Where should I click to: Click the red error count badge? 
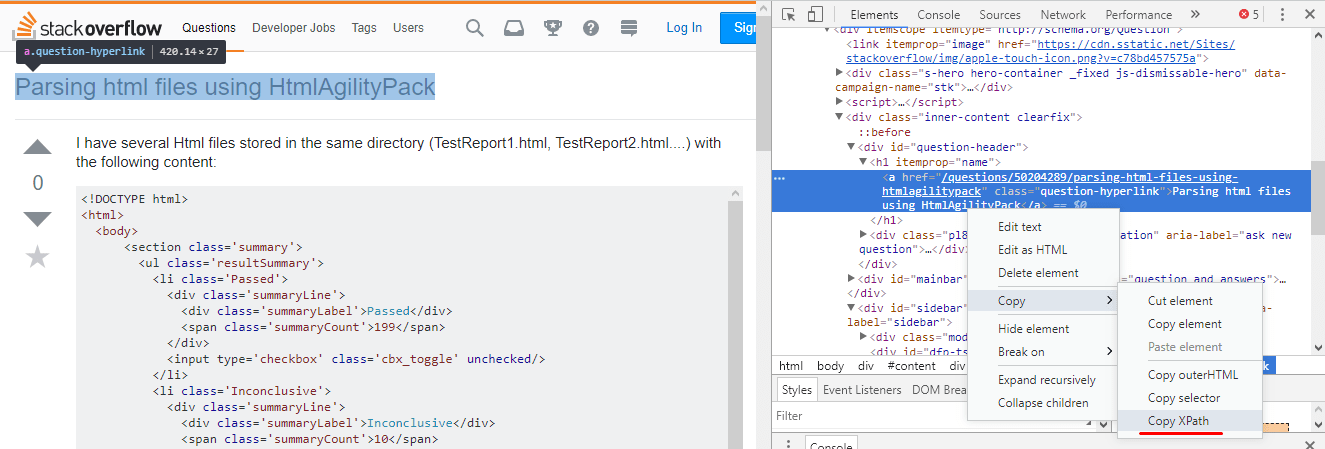1249,14
